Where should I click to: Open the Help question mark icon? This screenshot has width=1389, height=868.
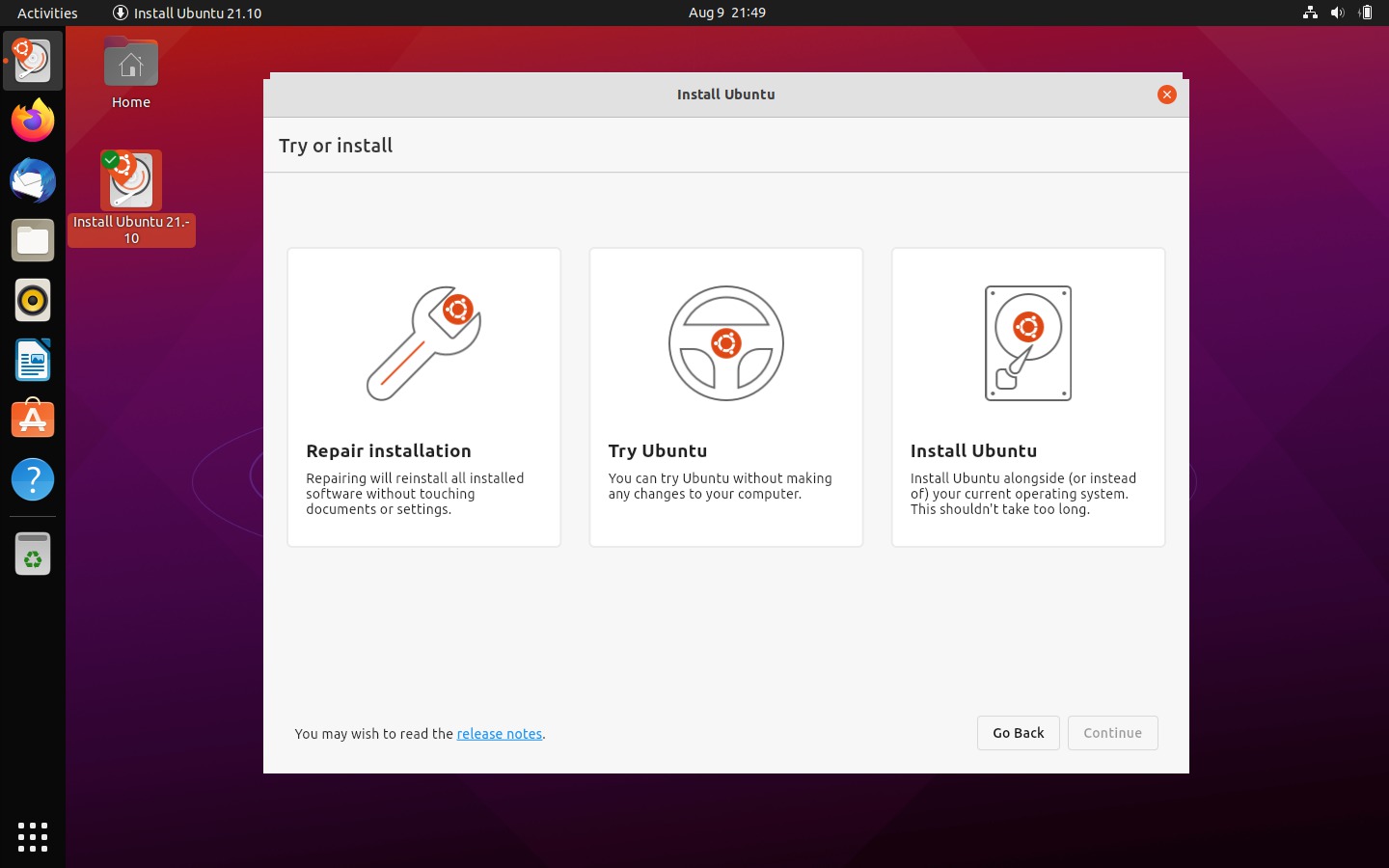[33, 479]
